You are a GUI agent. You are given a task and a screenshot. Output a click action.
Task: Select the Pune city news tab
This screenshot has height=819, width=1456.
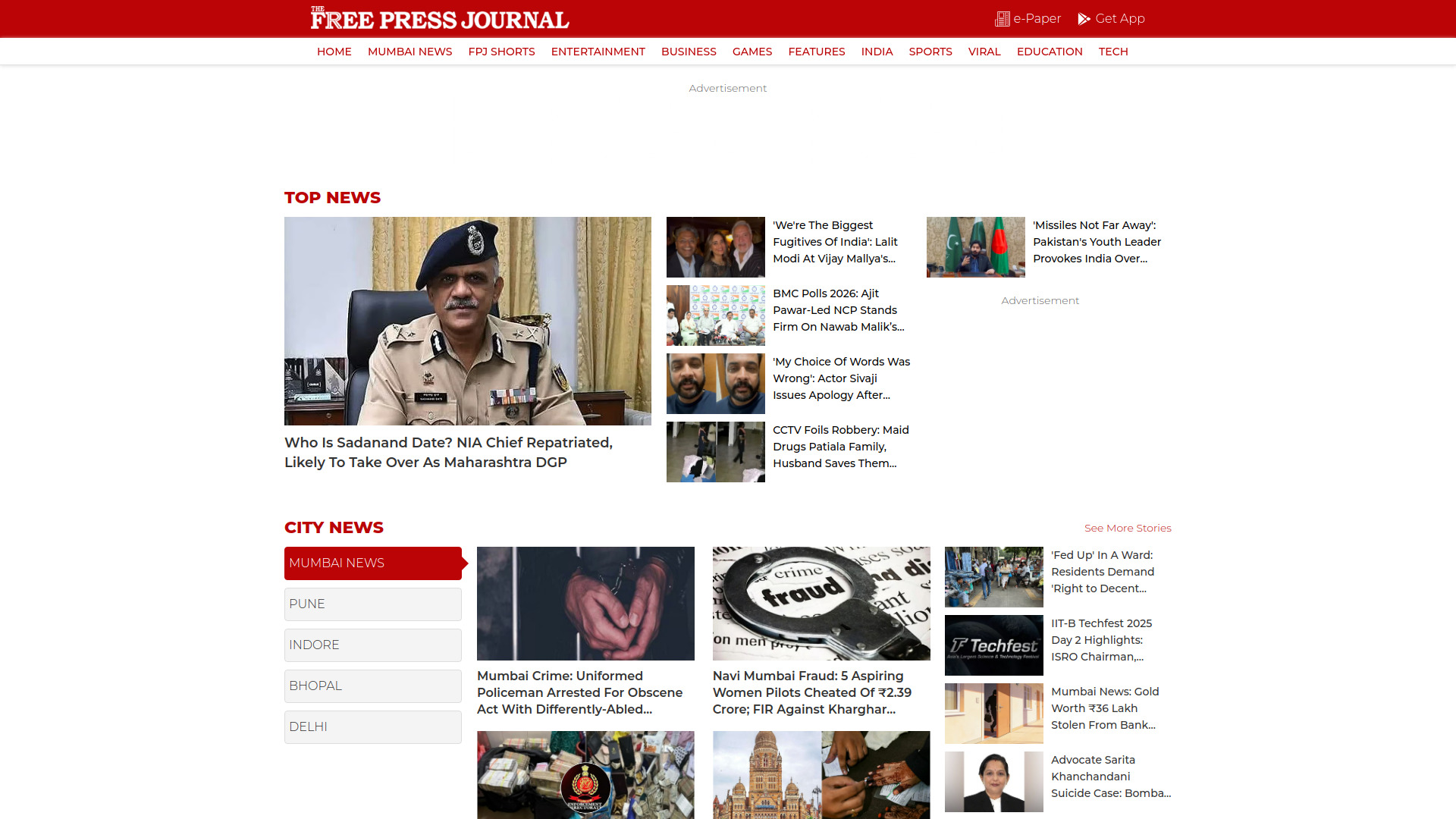click(372, 604)
